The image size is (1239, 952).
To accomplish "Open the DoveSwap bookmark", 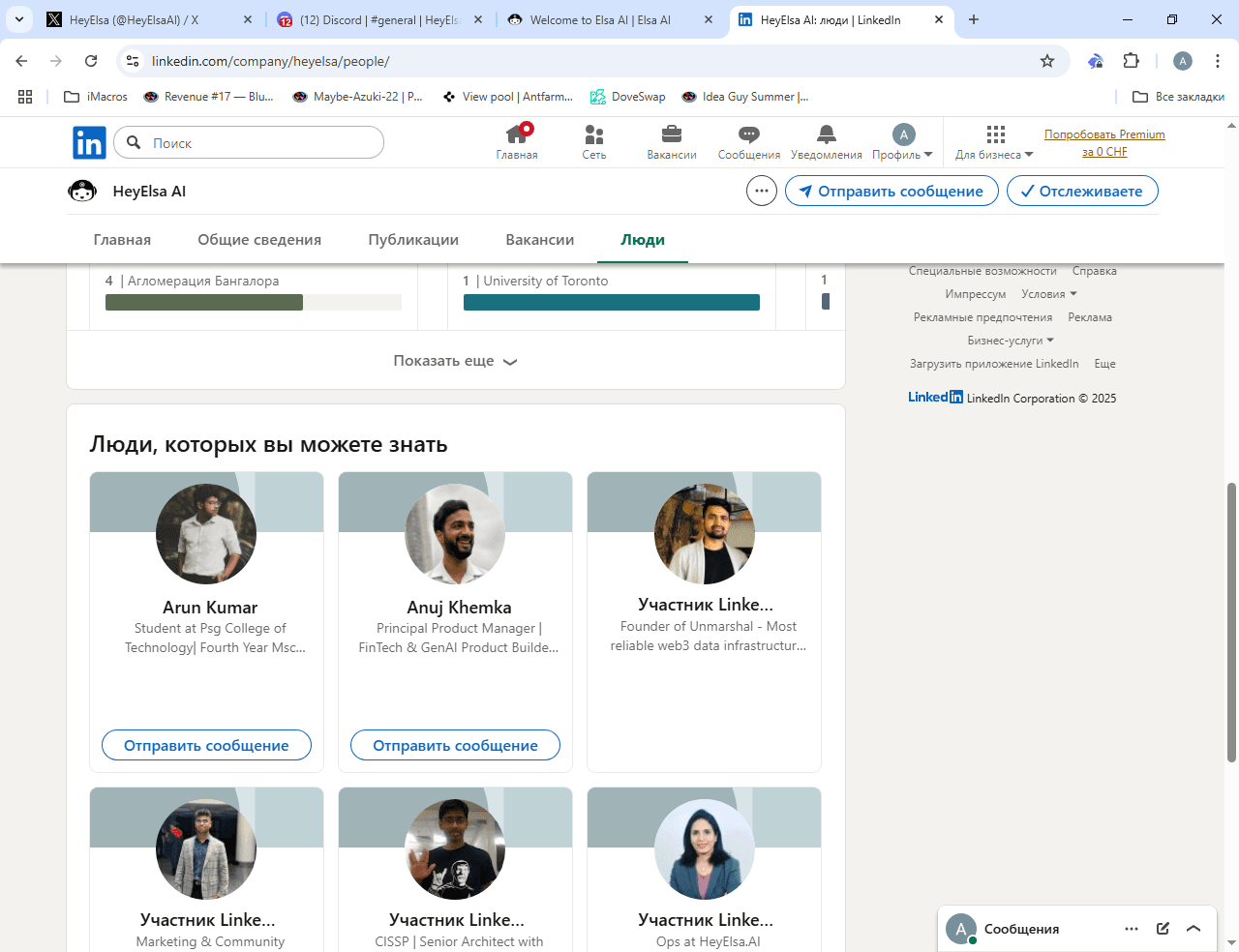I will (x=628, y=97).
